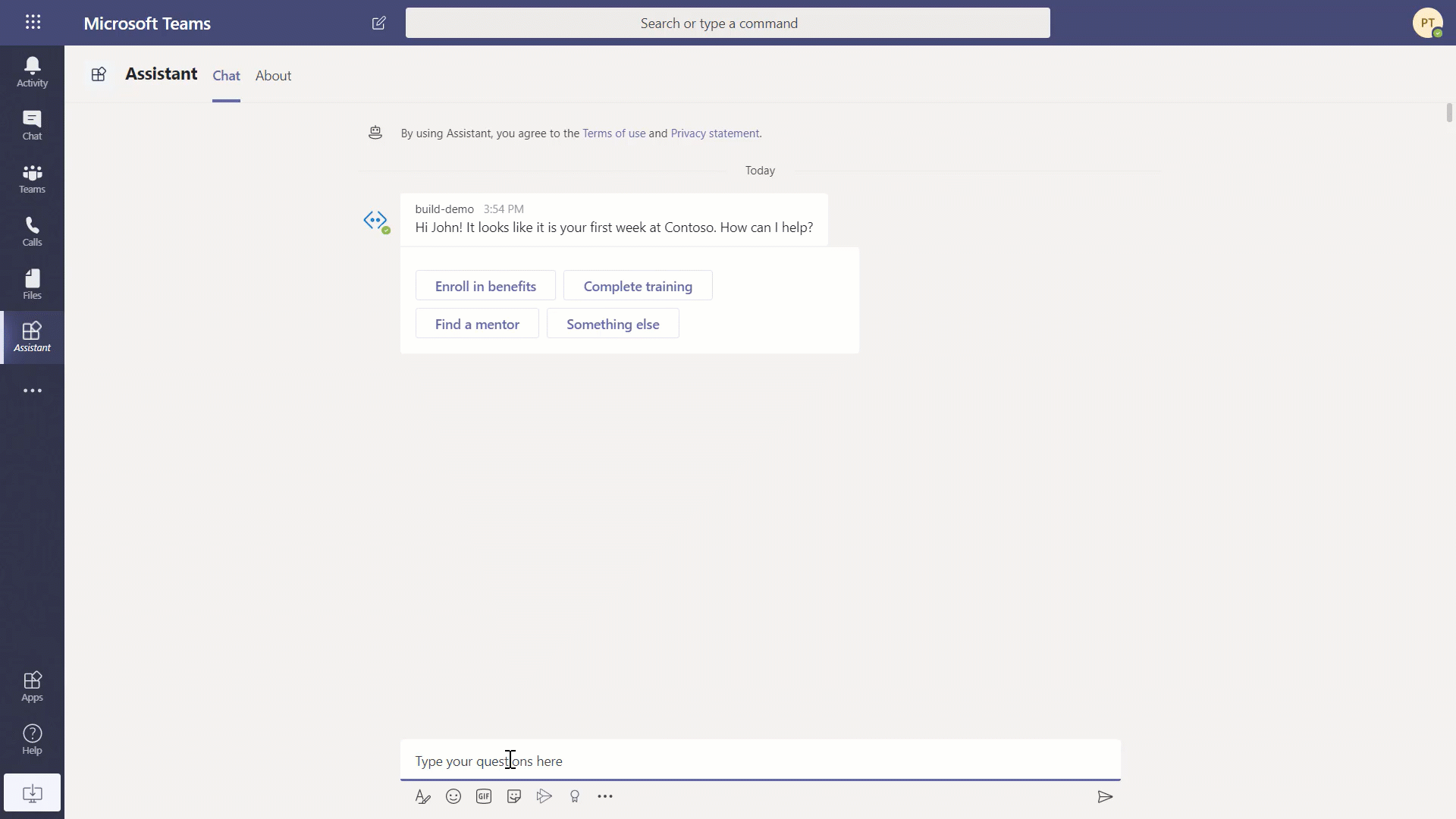This screenshot has width=1456, height=819.
Task: Open compose more options menu
Action: tap(605, 796)
